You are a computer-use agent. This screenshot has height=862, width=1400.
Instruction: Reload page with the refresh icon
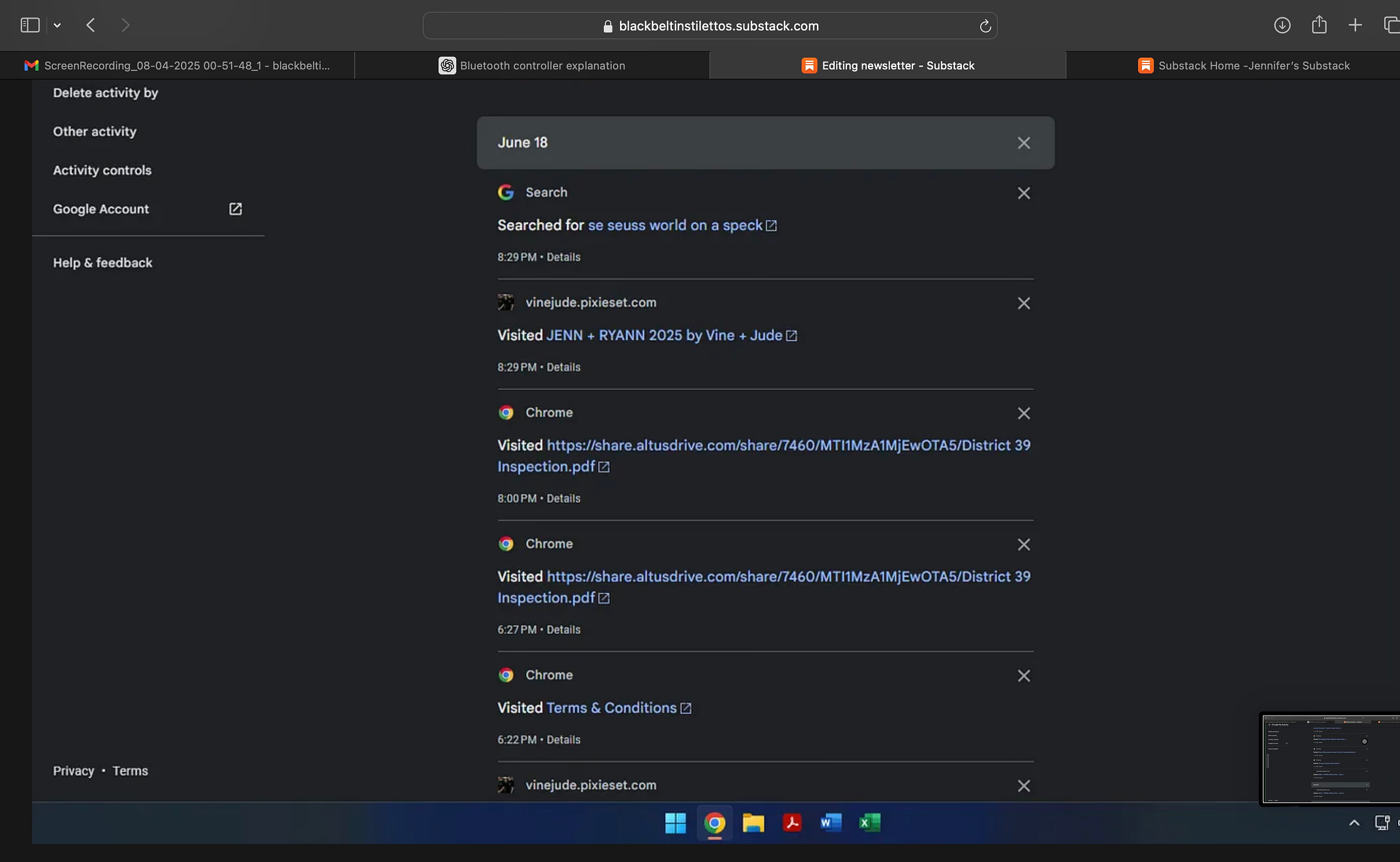(x=985, y=26)
